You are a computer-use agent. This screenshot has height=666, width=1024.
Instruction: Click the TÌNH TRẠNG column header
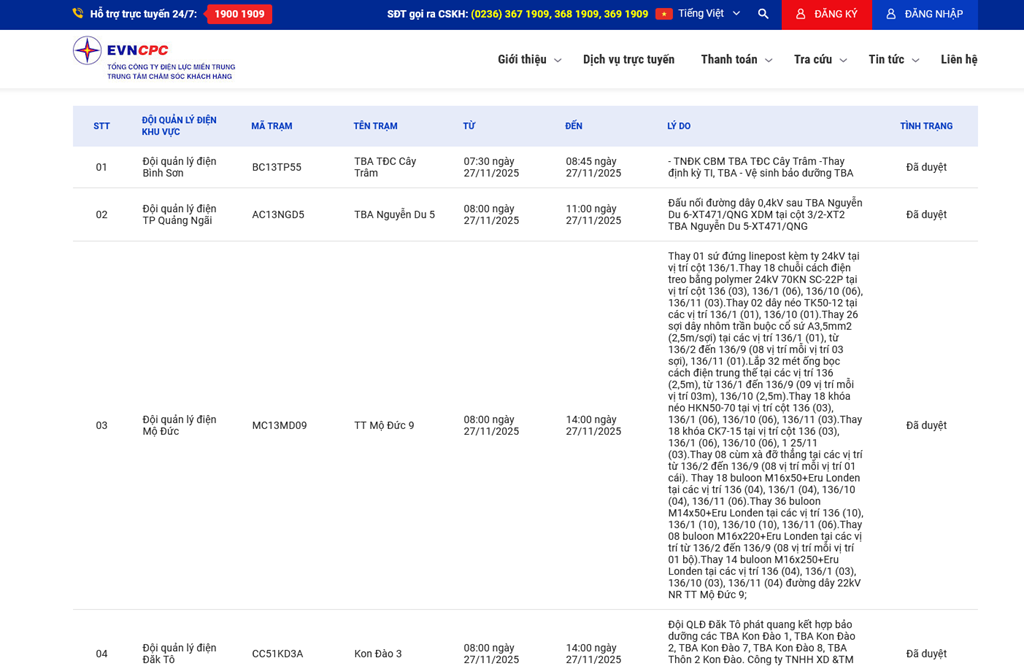pyautogui.click(x=926, y=126)
